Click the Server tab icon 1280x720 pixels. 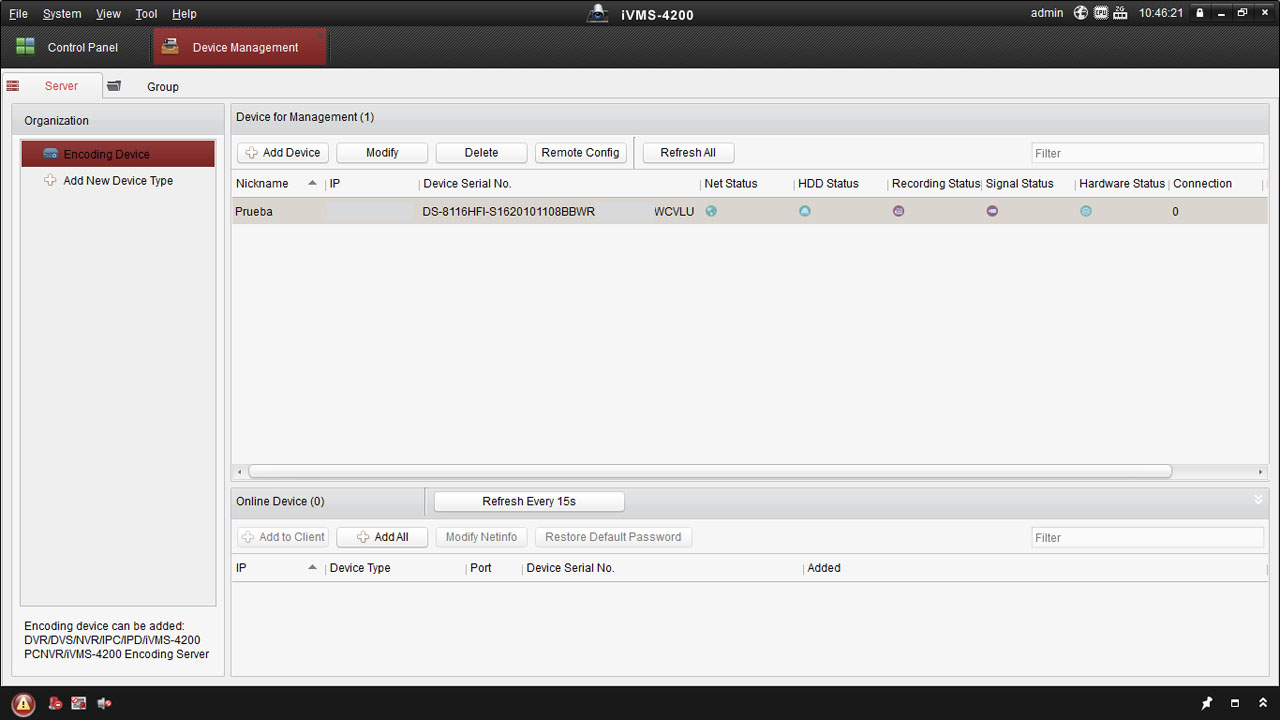[12, 86]
